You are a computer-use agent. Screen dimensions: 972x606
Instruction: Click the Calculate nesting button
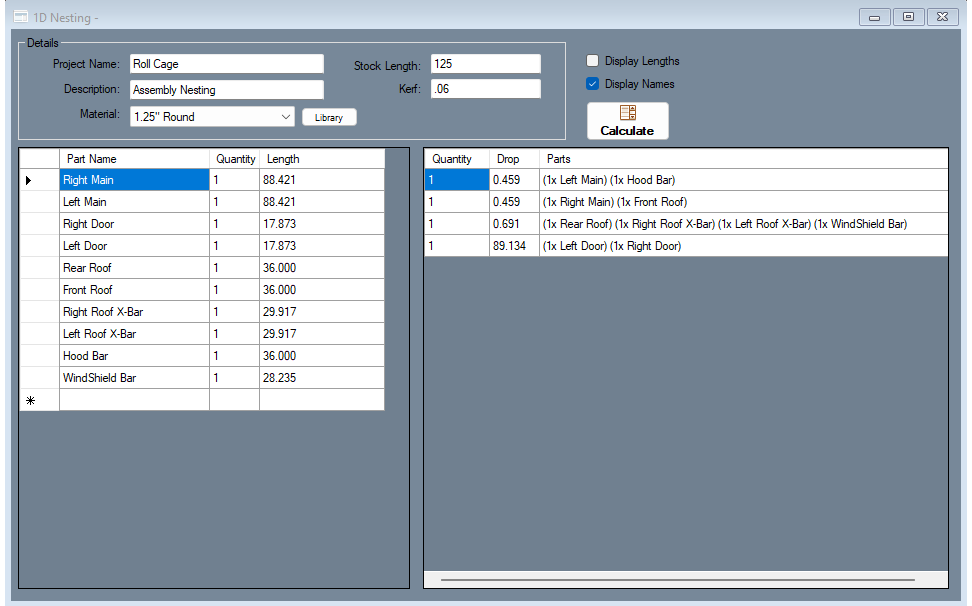point(627,121)
